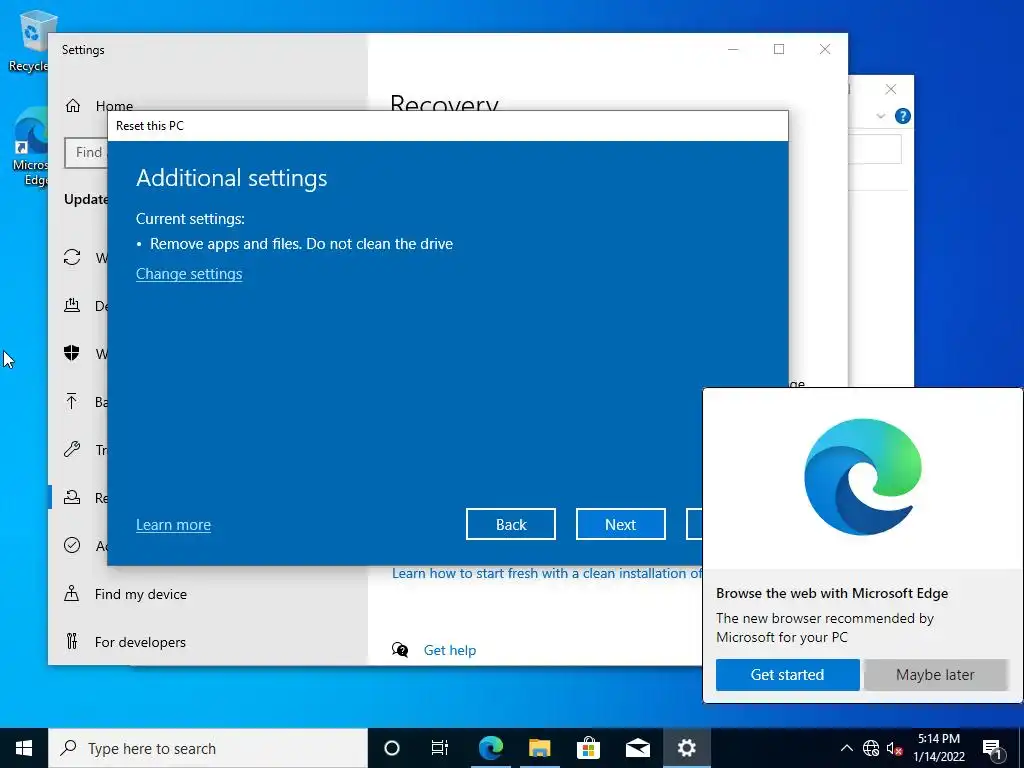Show hidden system tray icons
This screenshot has height=768, width=1024.
tap(846, 748)
